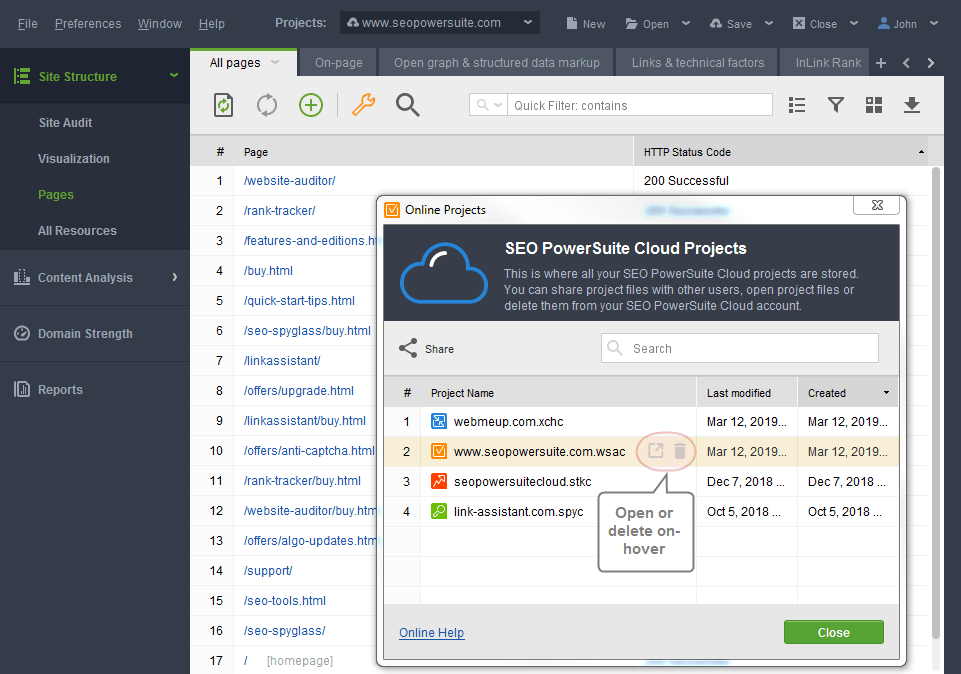
Task: Click the Open project button
Action: pos(647,23)
